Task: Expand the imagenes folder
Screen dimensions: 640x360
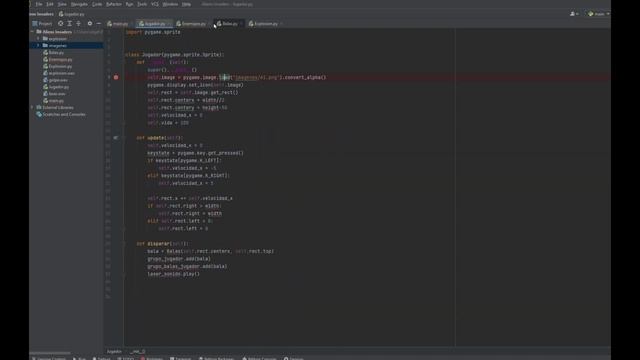Action: click(x=38, y=46)
